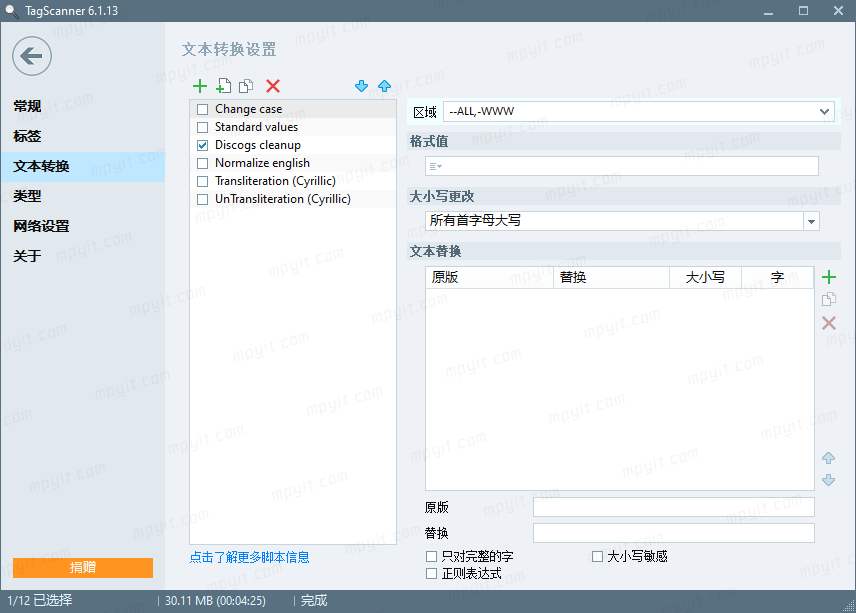Image resolution: width=856 pixels, height=613 pixels.
Task: Expand the 区域 dropdown arrow
Action: [x=824, y=112]
